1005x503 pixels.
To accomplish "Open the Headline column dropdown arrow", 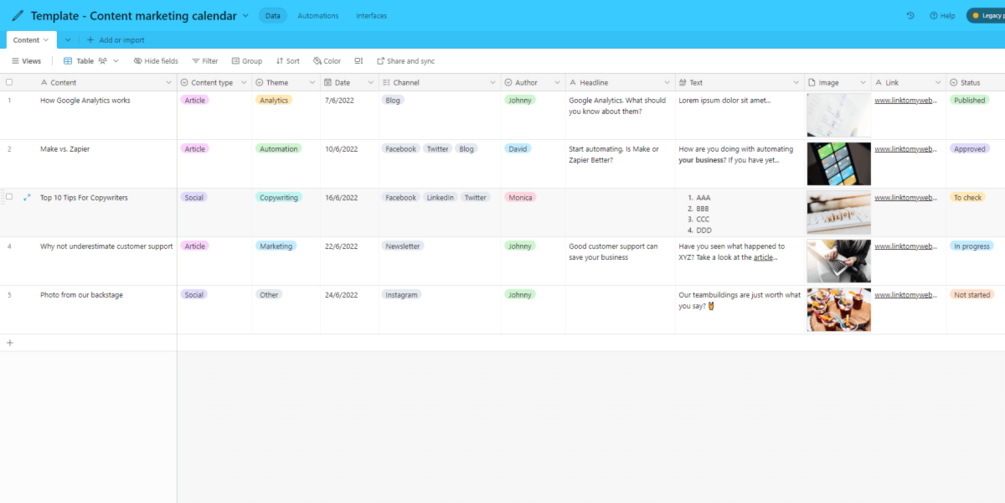I will pyautogui.click(x=667, y=83).
